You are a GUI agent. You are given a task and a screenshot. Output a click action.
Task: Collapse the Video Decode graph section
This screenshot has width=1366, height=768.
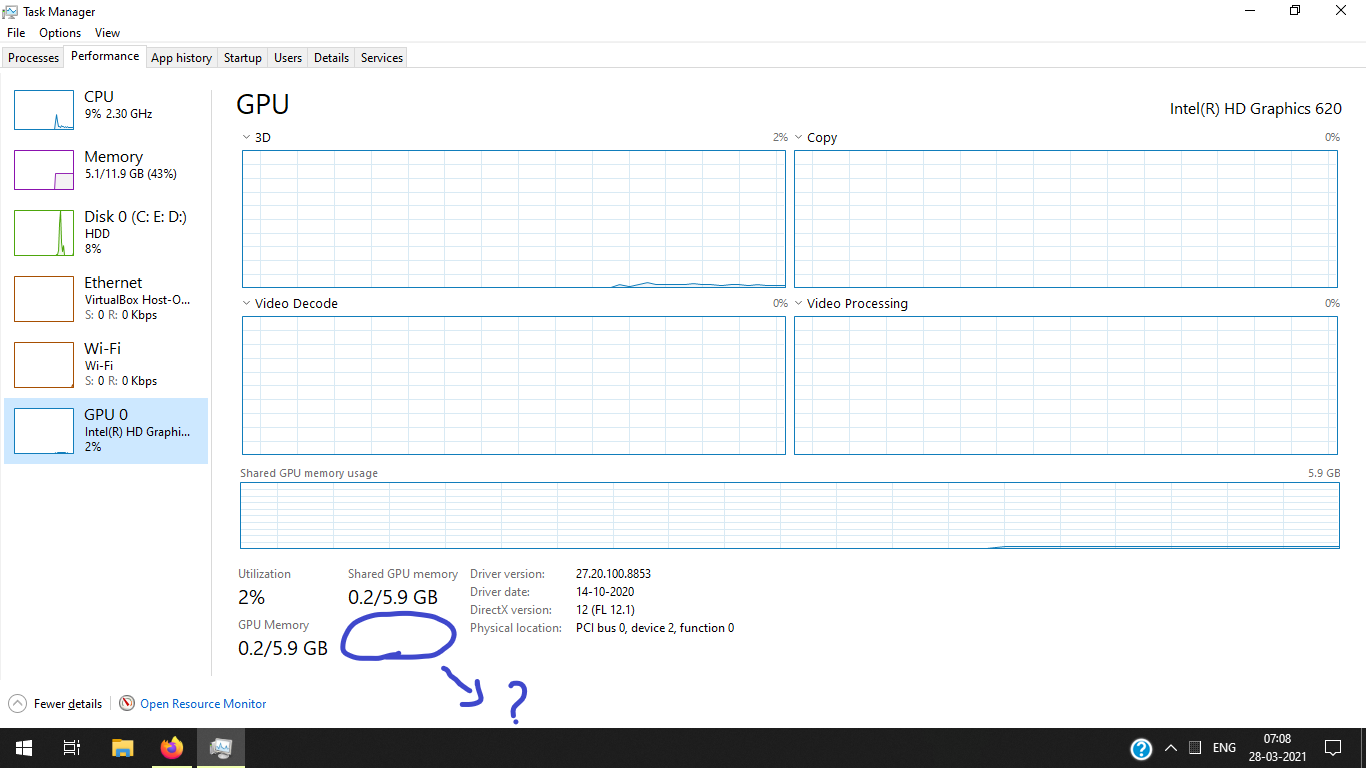point(246,303)
